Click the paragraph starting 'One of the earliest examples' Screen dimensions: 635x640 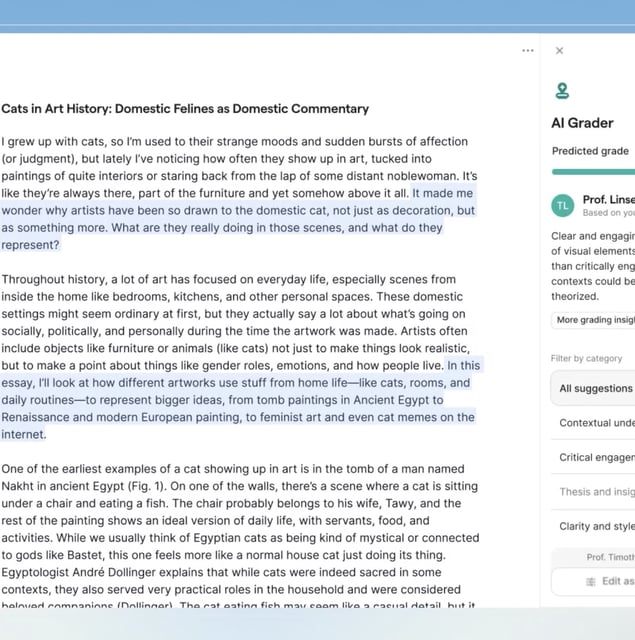240,537
